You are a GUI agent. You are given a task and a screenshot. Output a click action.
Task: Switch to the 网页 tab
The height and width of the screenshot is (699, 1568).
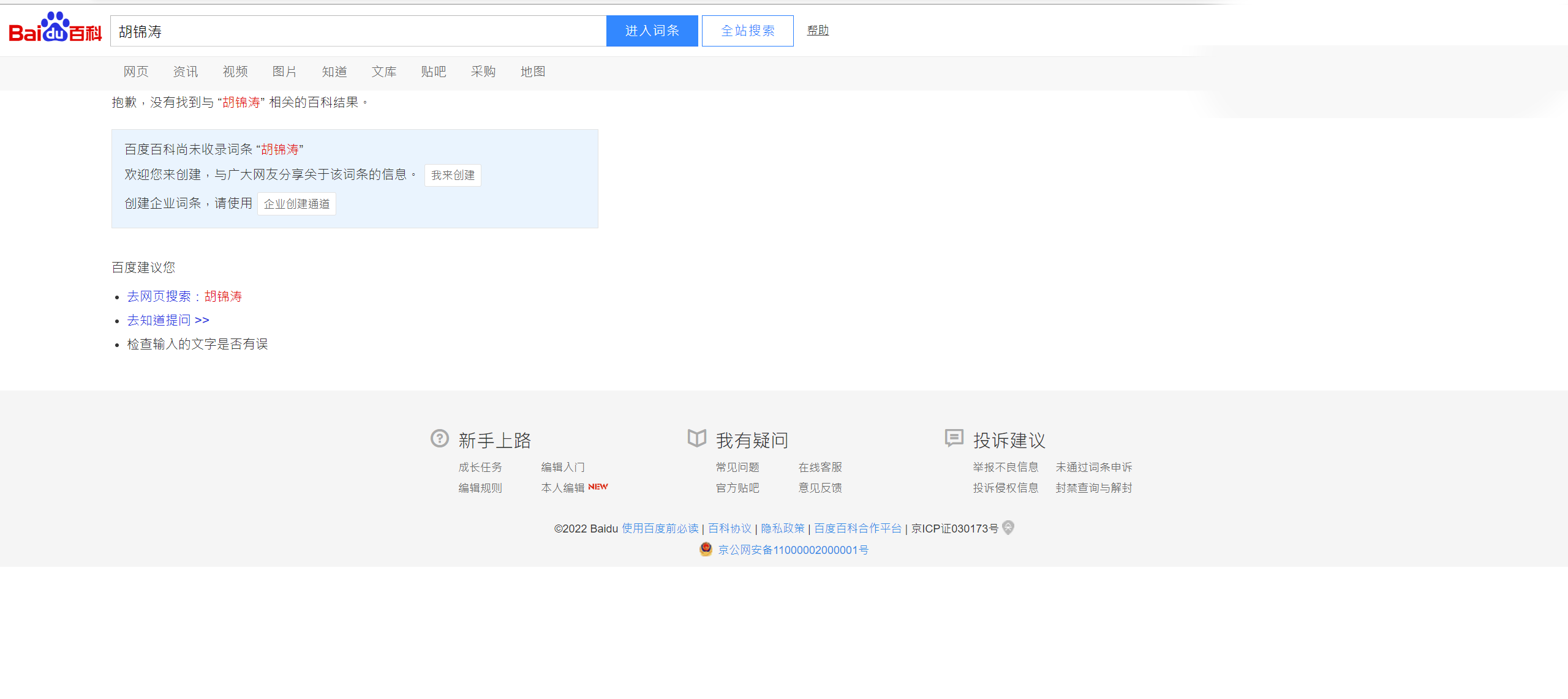(136, 72)
